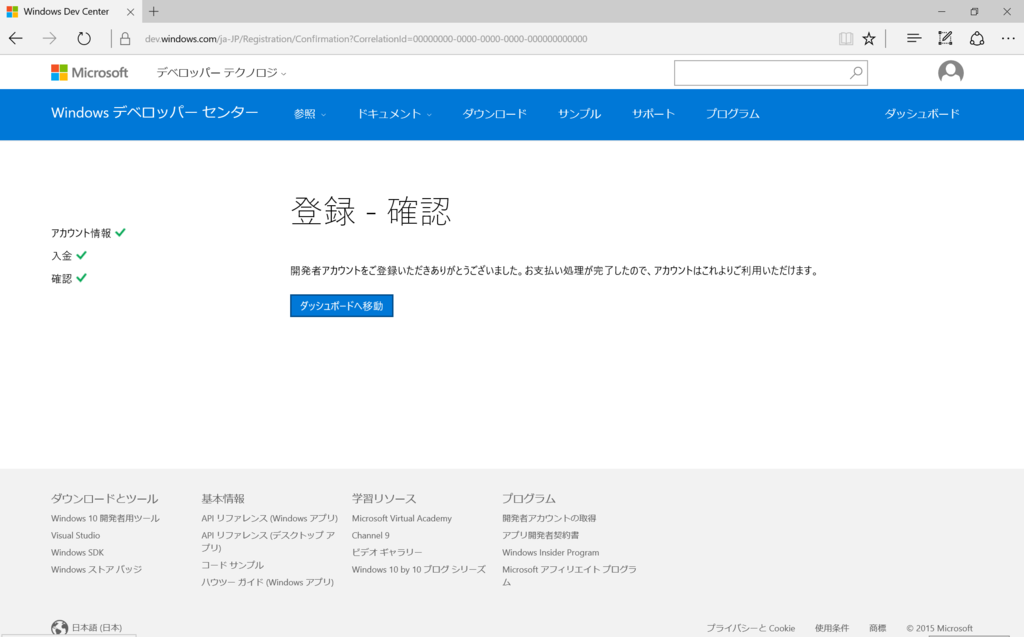Open Microsoft アフィリエイト プログラム link
This screenshot has width=1024, height=637.
click(569, 575)
